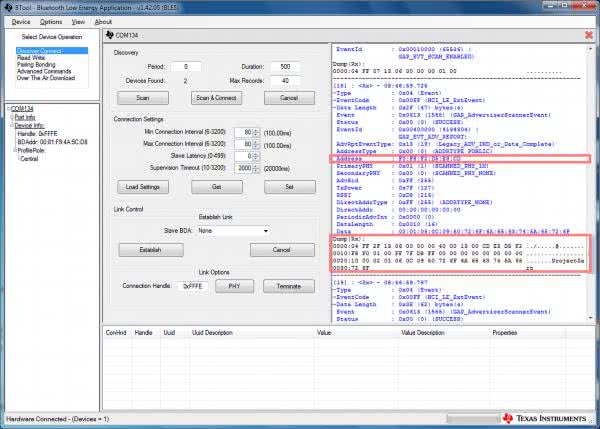Image resolution: width=600 pixels, height=429 pixels.
Task: Select Read Write device operation
Action: (x=31, y=58)
